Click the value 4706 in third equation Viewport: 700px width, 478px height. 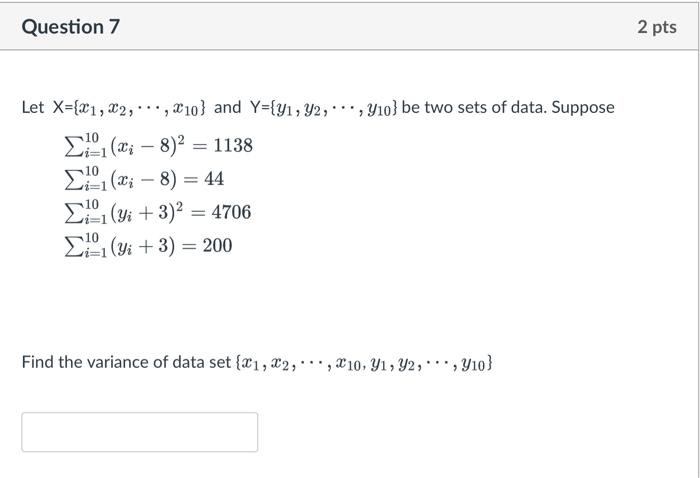pos(231,212)
